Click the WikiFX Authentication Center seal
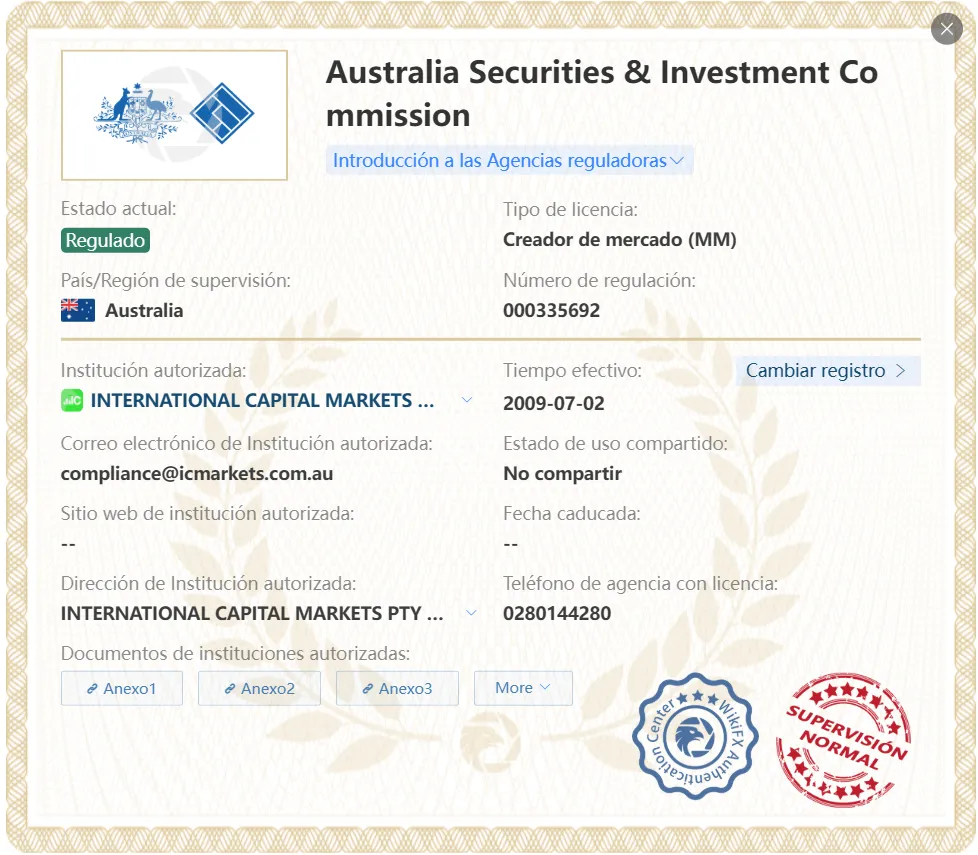Screen dimensions: 978x855 tap(695, 737)
